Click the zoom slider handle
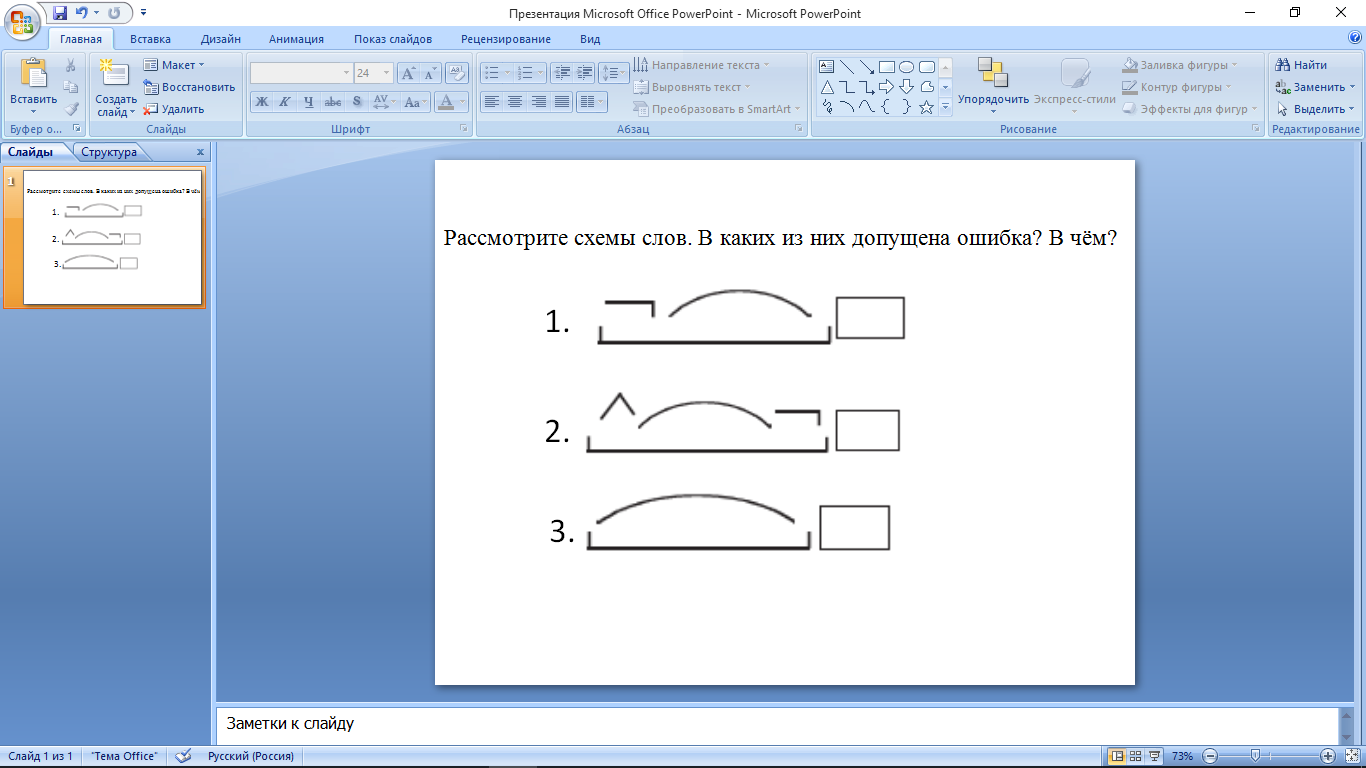 click(1254, 756)
